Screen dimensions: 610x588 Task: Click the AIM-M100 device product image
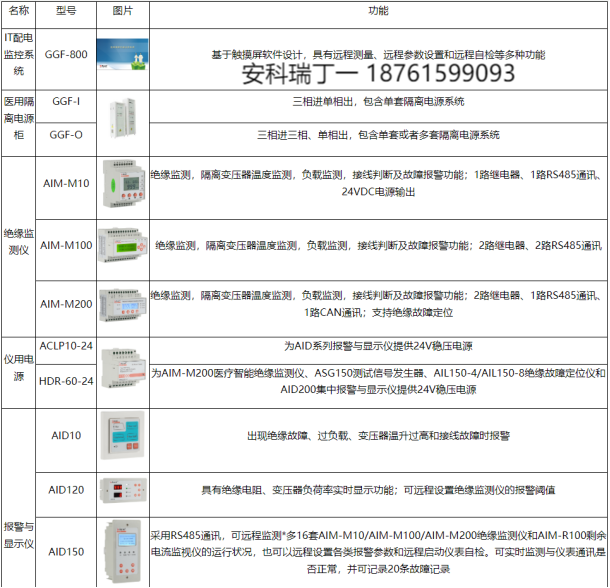pyautogui.click(x=123, y=245)
